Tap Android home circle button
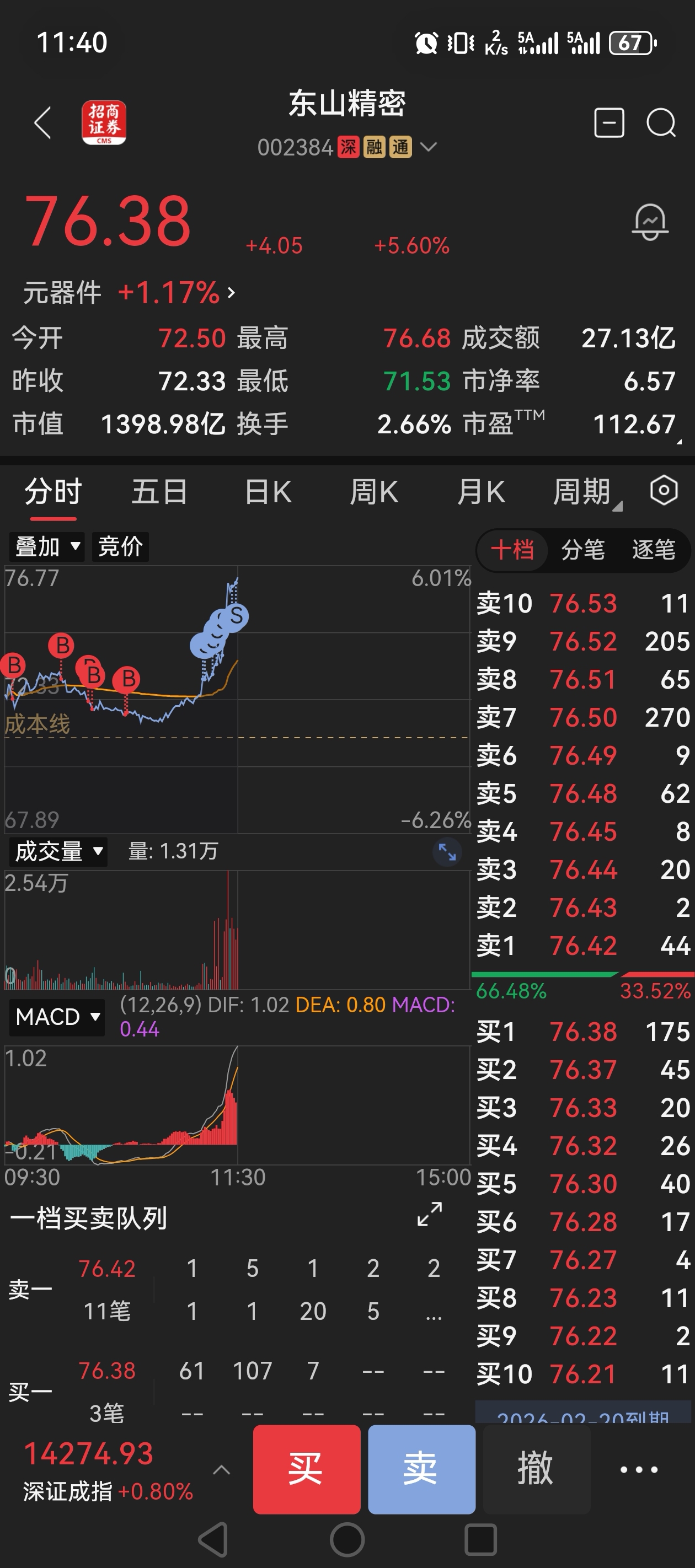The width and height of the screenshot is (695, 1568). [347, 1540]
